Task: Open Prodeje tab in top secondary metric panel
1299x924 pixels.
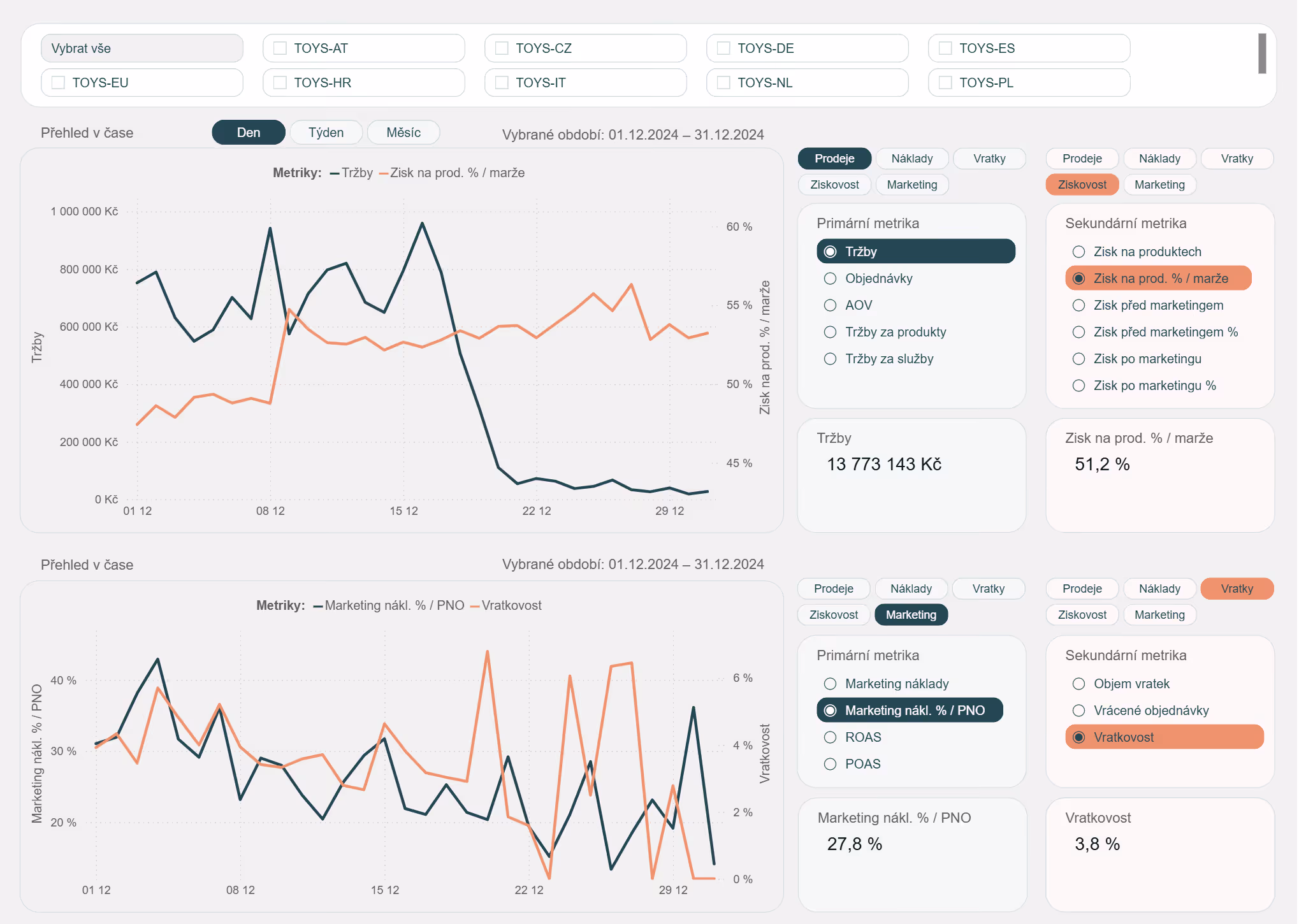Action: 1082,159
